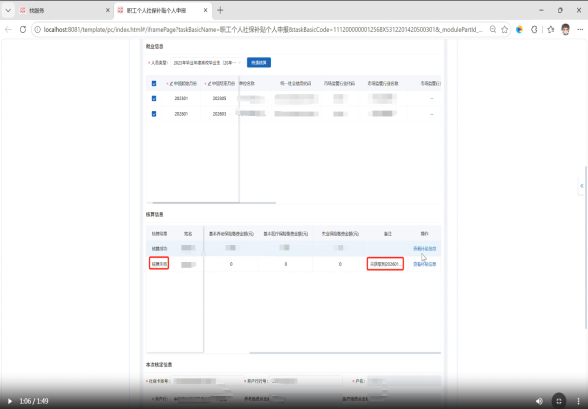Close the 找服务 tab
Screen dimensions: 588x409
click(x=108, y=10)
